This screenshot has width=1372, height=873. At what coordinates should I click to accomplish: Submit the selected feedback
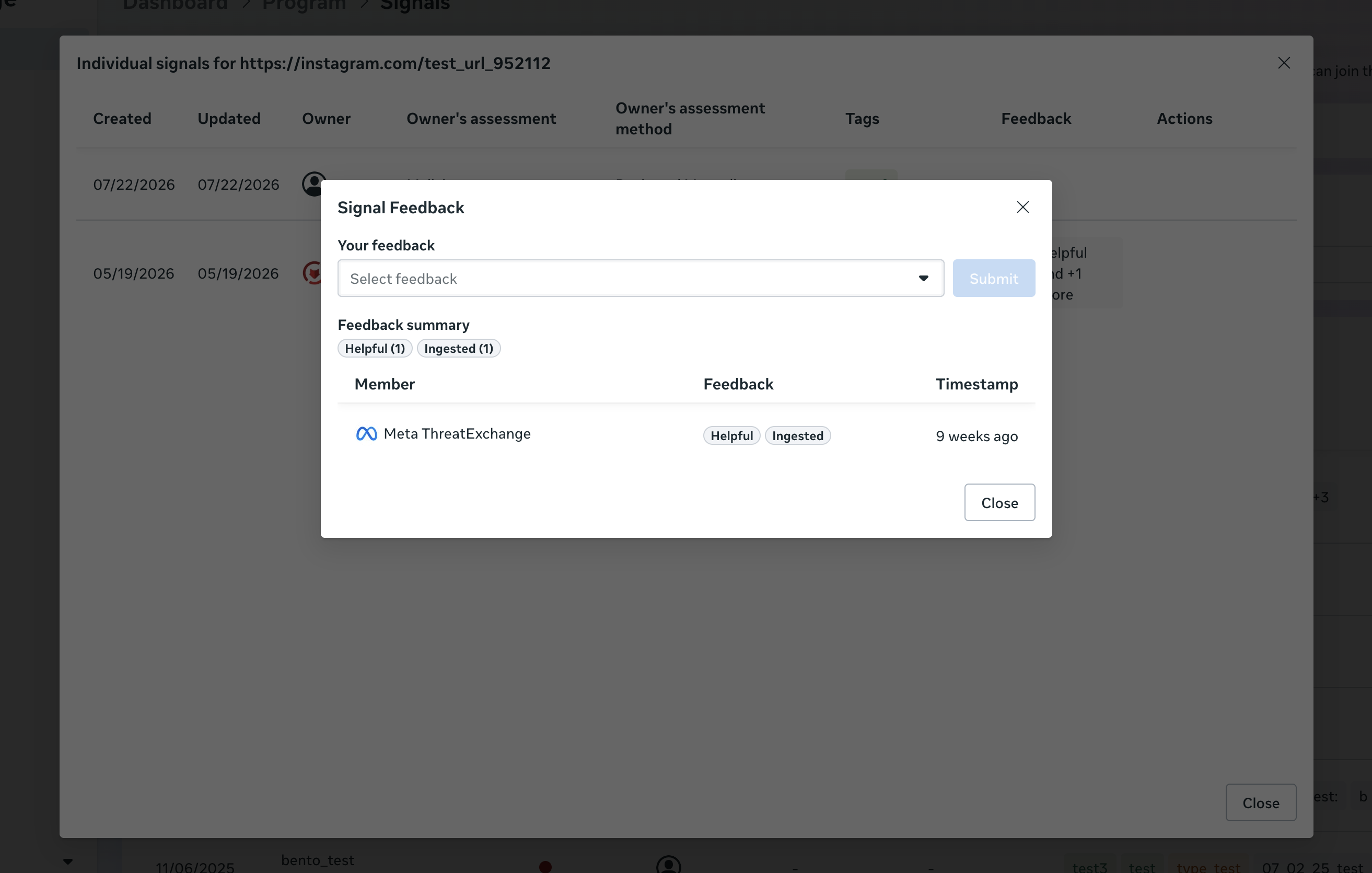tap(994, 278)
